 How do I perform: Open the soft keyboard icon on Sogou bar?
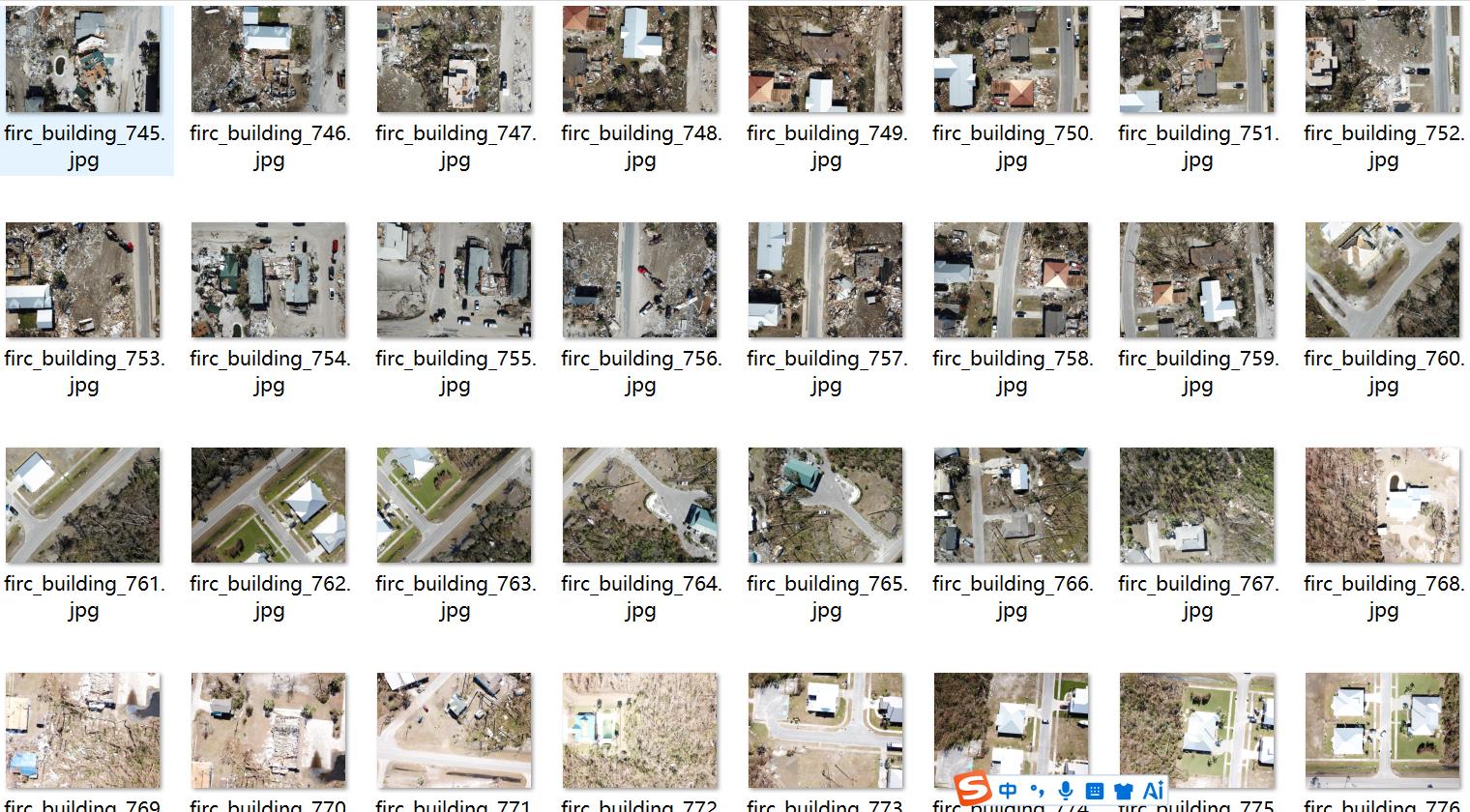click(x=1095, y=791)
